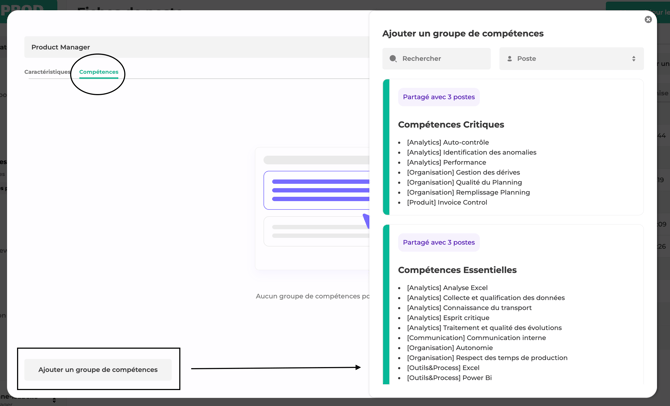Click the '[Analytics] Analyse Excel' skill item
Screen dimensions: 670x406
[447, 288]
